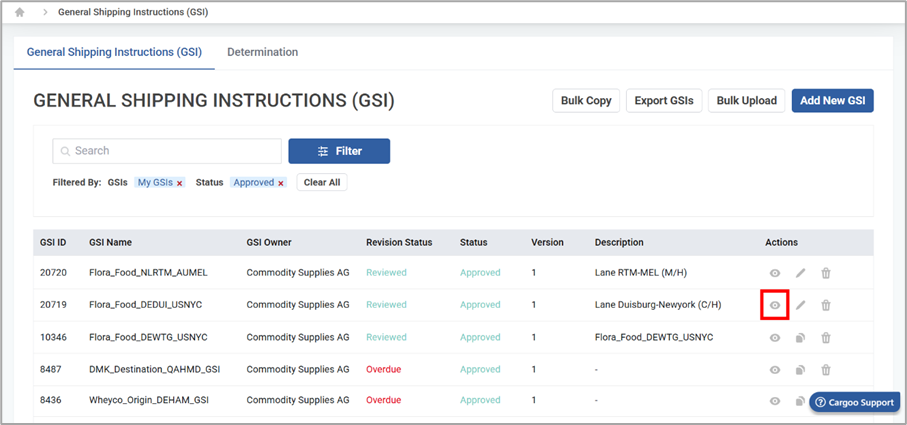Copy Wheyco_Origin_DEHAM_GSI with copy icon
Image resolution: width=907 pixels, height=425 pixels.
pyautogui.click(x=801, y=401)
